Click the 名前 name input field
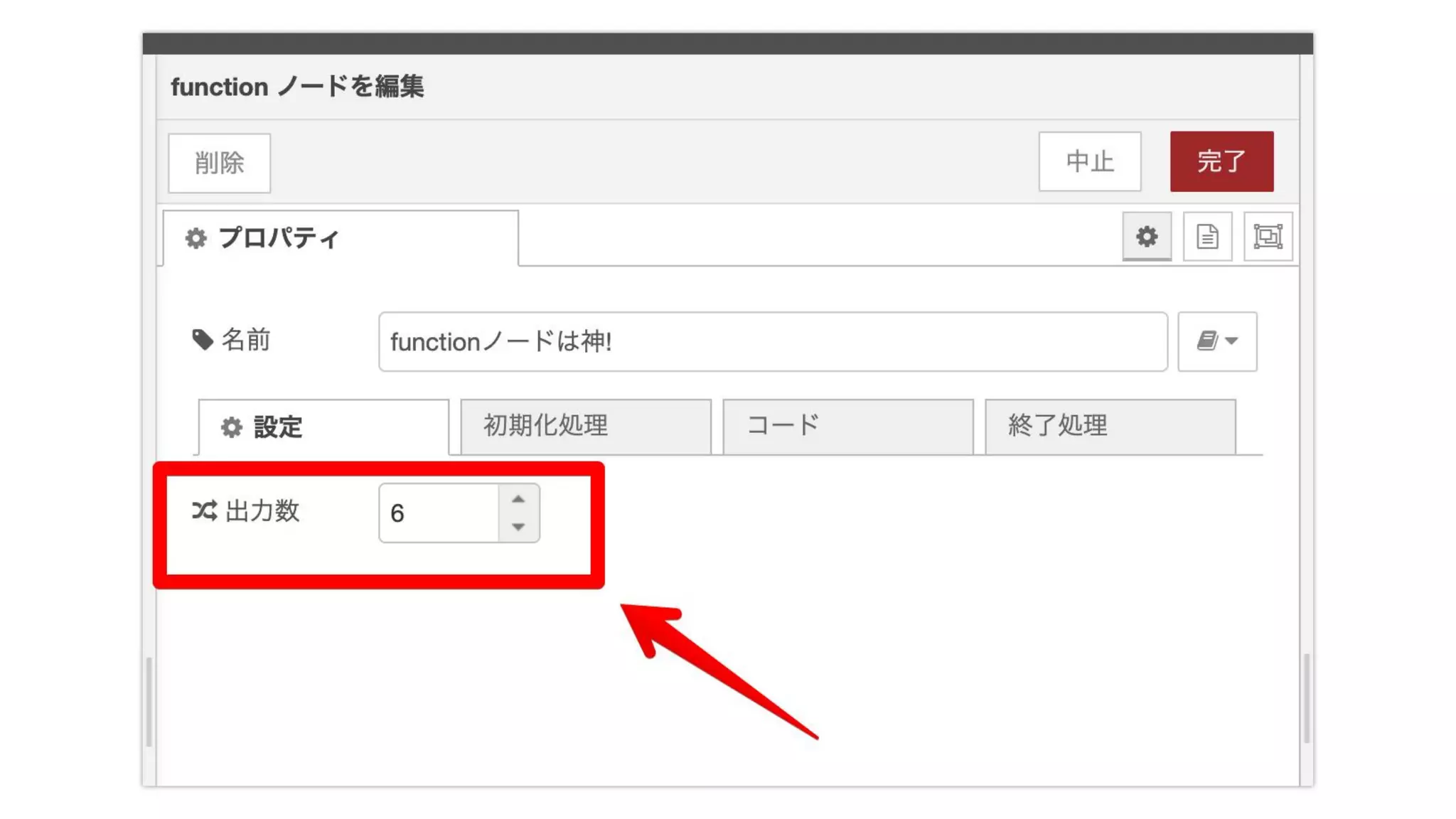Viewport: 1456px width, 819px height. [772, 341]
